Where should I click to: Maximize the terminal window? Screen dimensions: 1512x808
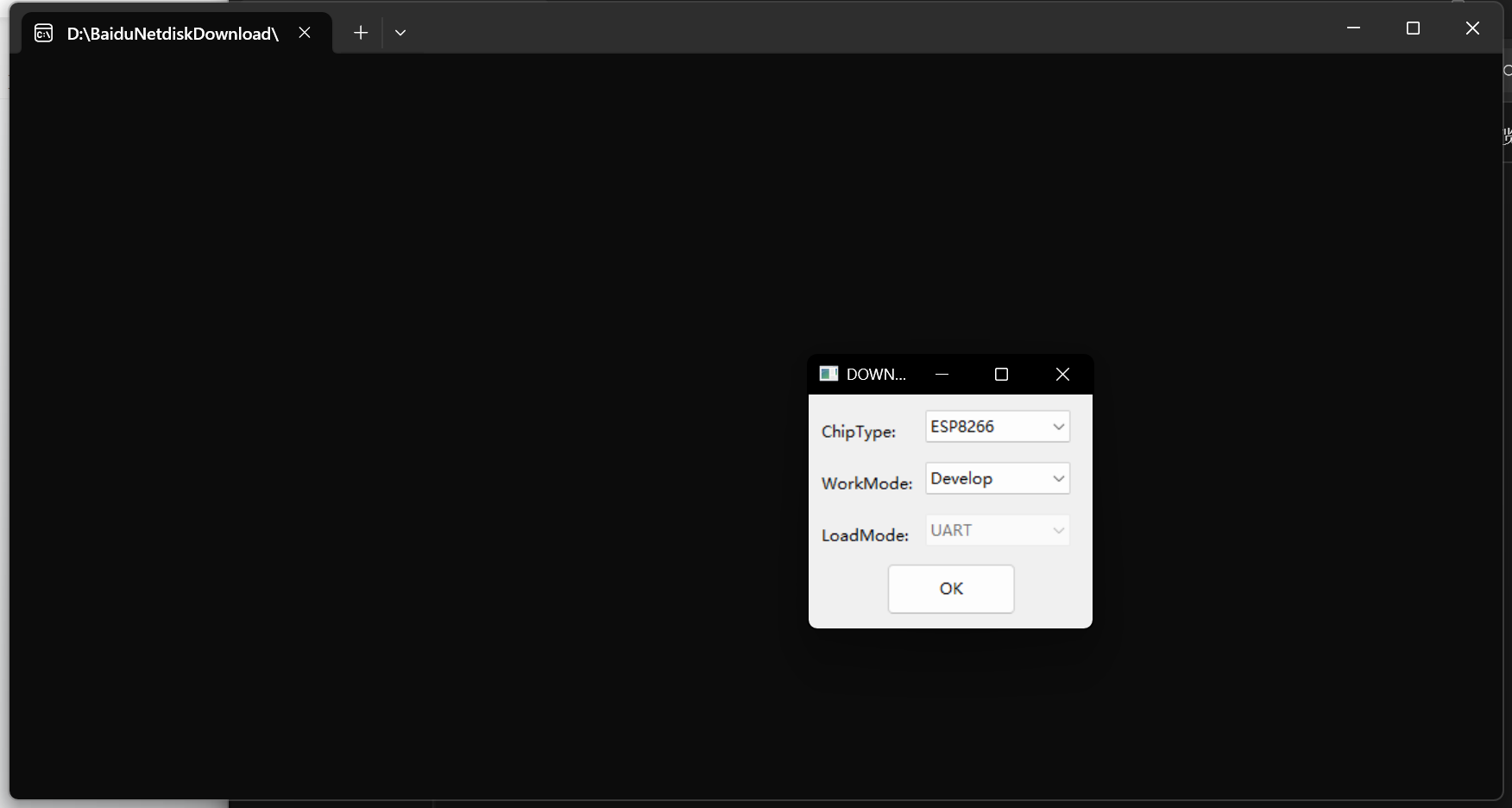[1413, 28]
